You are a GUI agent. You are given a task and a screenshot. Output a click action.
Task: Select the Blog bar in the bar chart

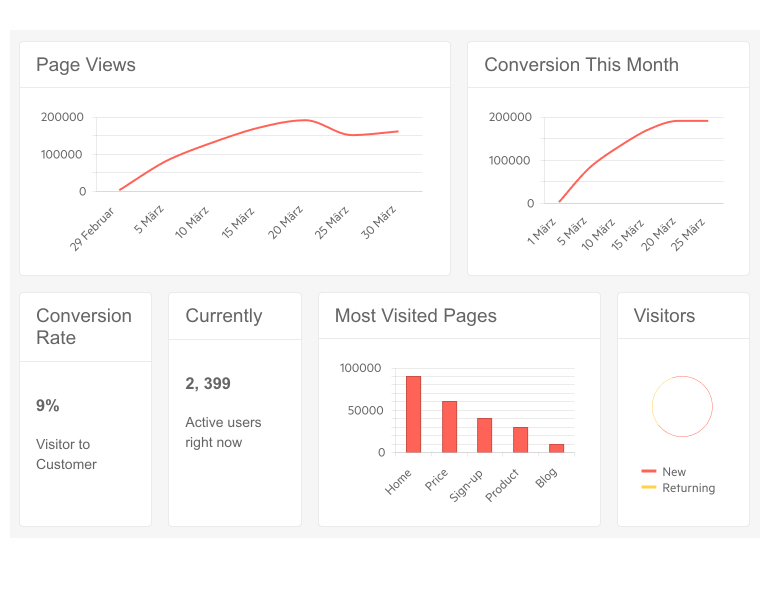click(x=556, y=448)
